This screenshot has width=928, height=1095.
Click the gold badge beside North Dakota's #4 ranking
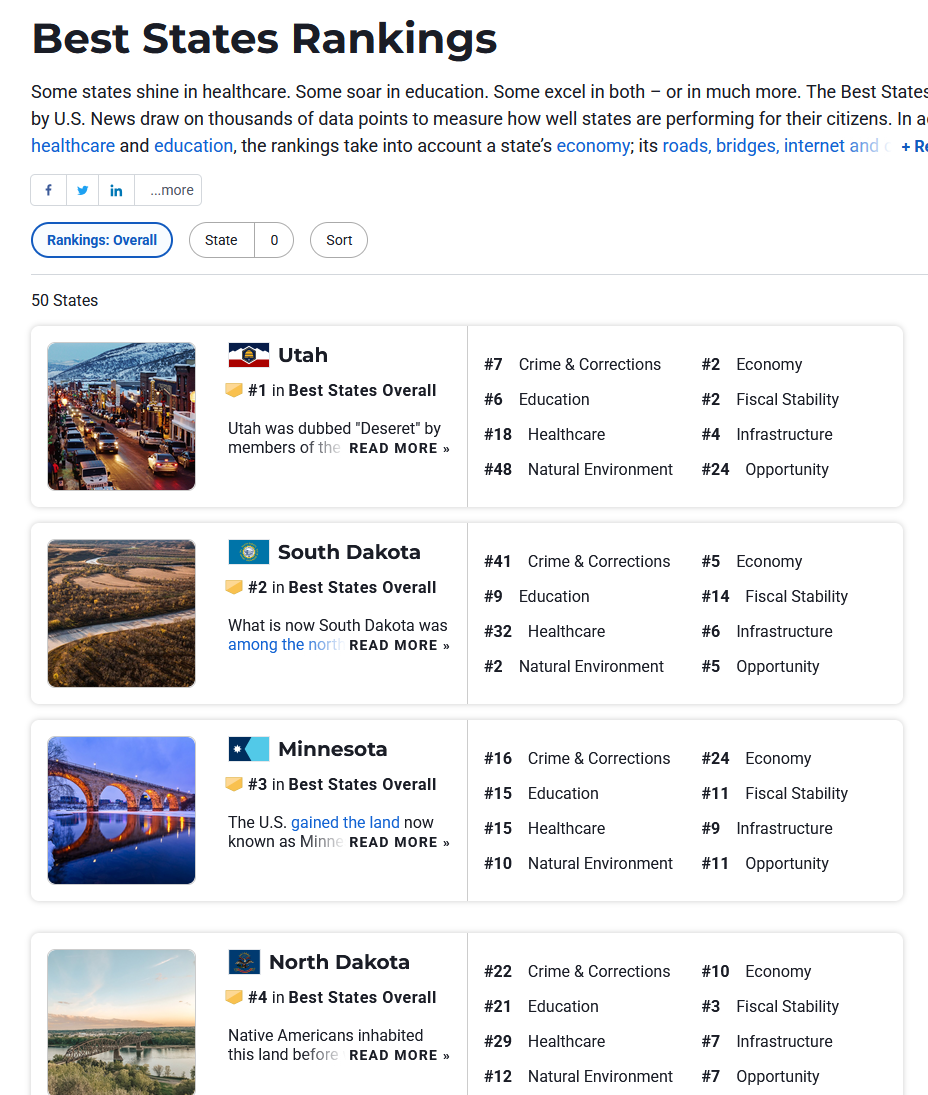pyautogui.click(x=234, y=997)
